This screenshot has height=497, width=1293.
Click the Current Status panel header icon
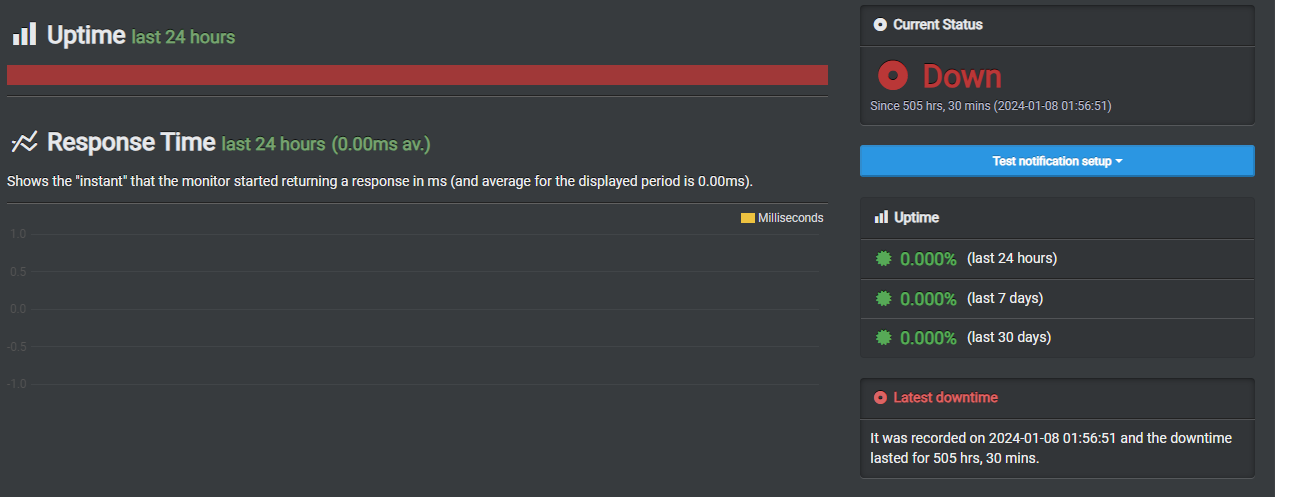coord(880,25)
